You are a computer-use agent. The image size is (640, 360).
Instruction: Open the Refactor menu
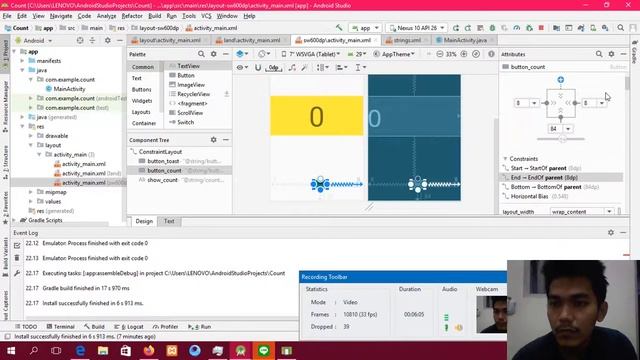coord(132,16)
